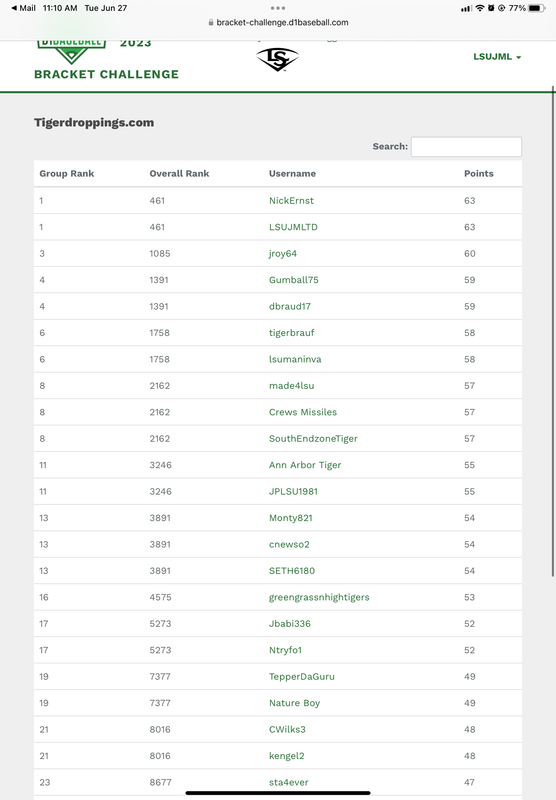
Task: Open Gumball75's bracket
Action: pos(294,280)
